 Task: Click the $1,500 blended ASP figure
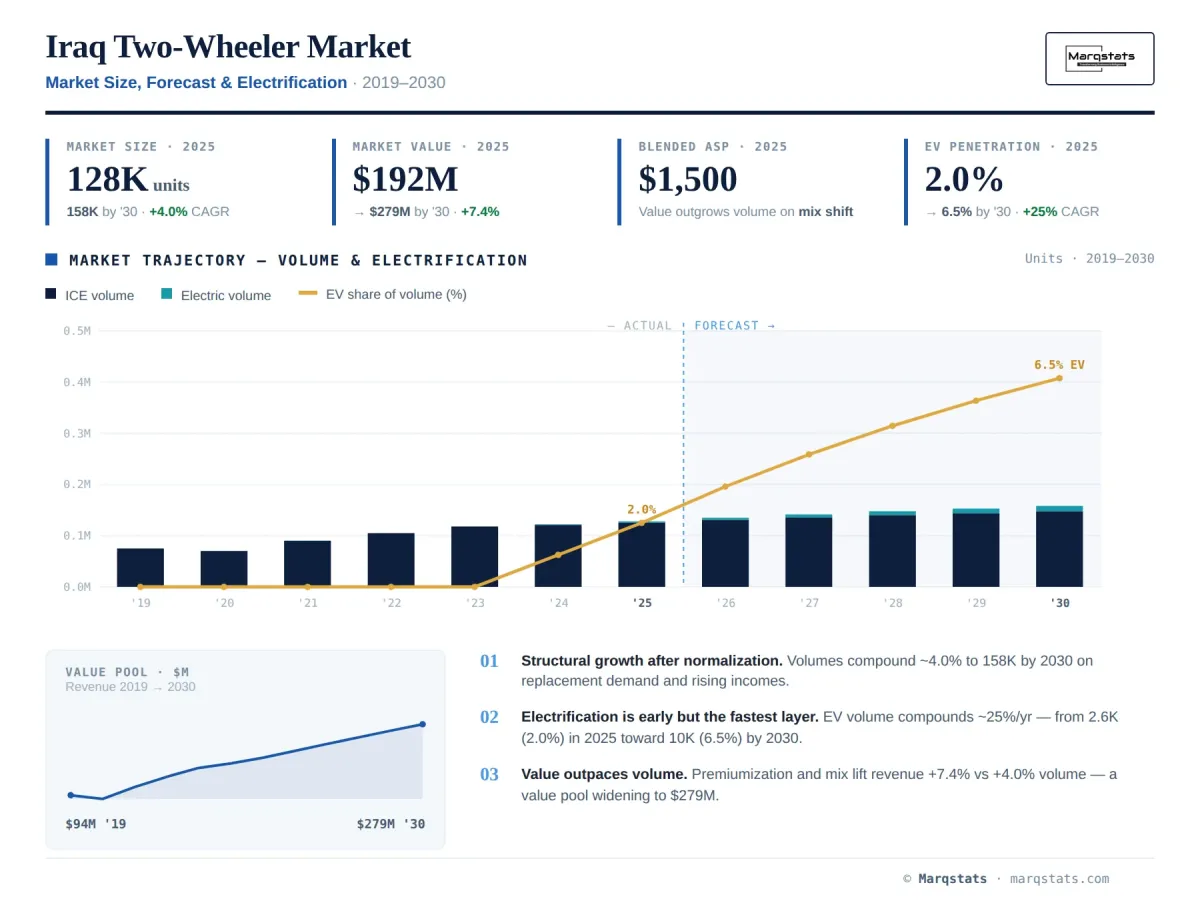coord(688,179)
